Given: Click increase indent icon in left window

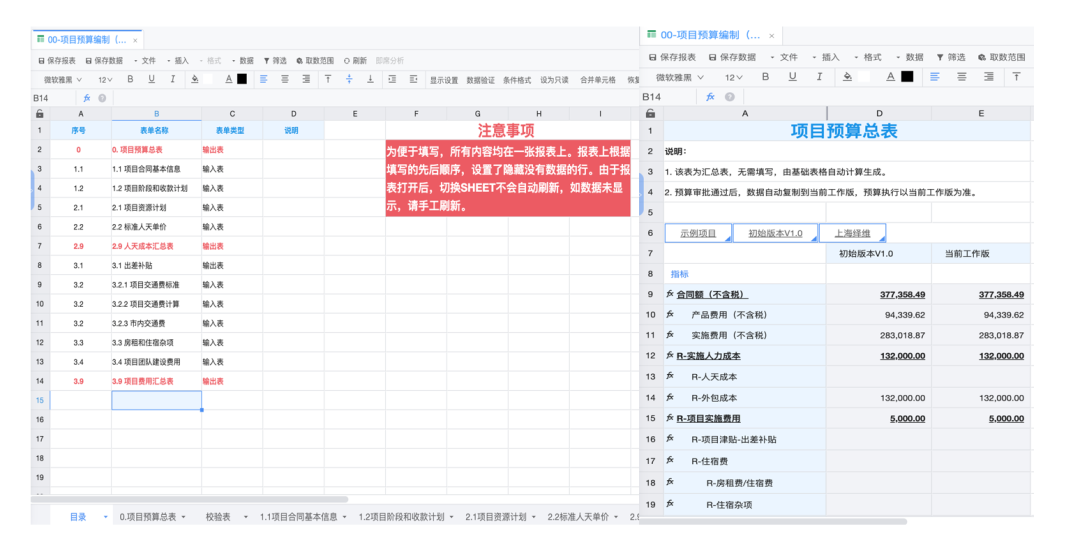Looking at the screenshot, I should click(413, 79).
